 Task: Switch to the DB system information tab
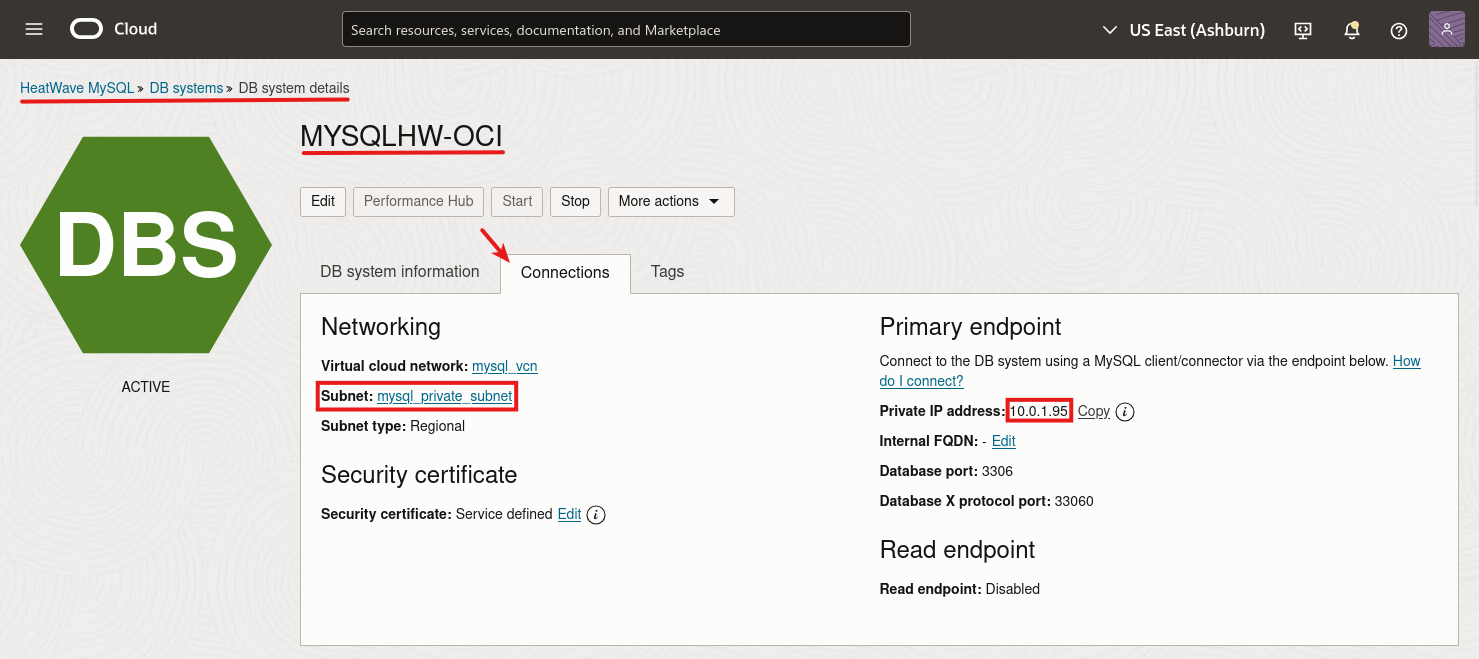[x=399, y=271]
